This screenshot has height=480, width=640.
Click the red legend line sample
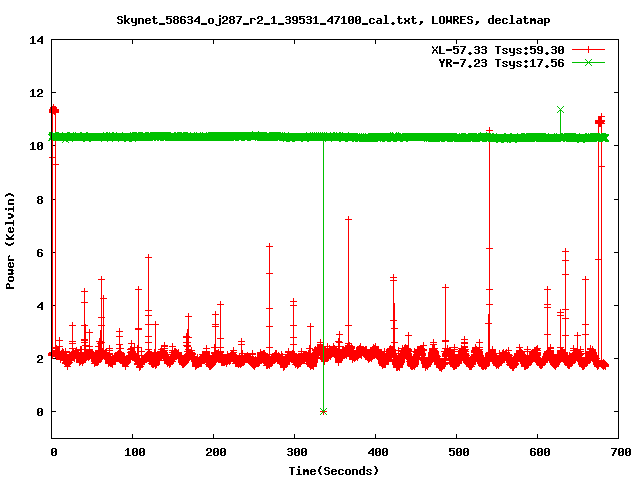pyautogui.click(x=588, y=50)
